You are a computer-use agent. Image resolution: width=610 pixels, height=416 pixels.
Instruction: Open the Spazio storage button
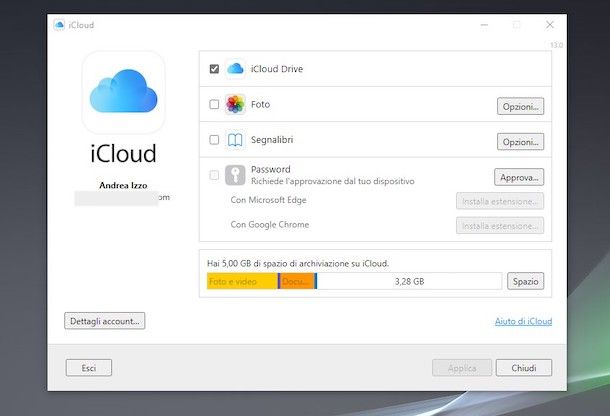tap(525, 281)
